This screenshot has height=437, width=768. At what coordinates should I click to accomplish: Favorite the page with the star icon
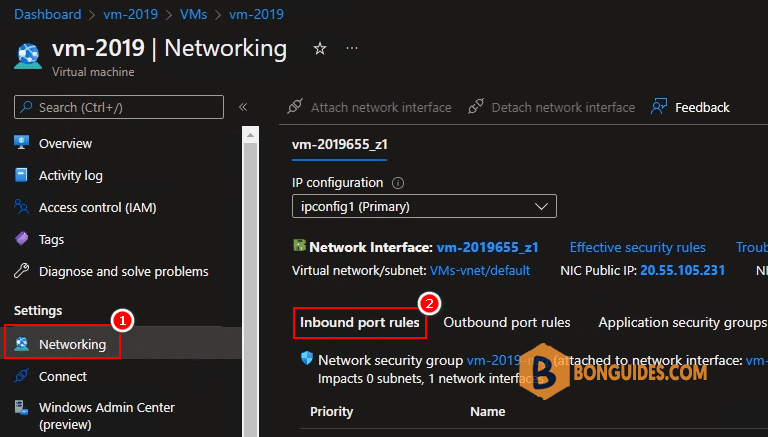320,49
